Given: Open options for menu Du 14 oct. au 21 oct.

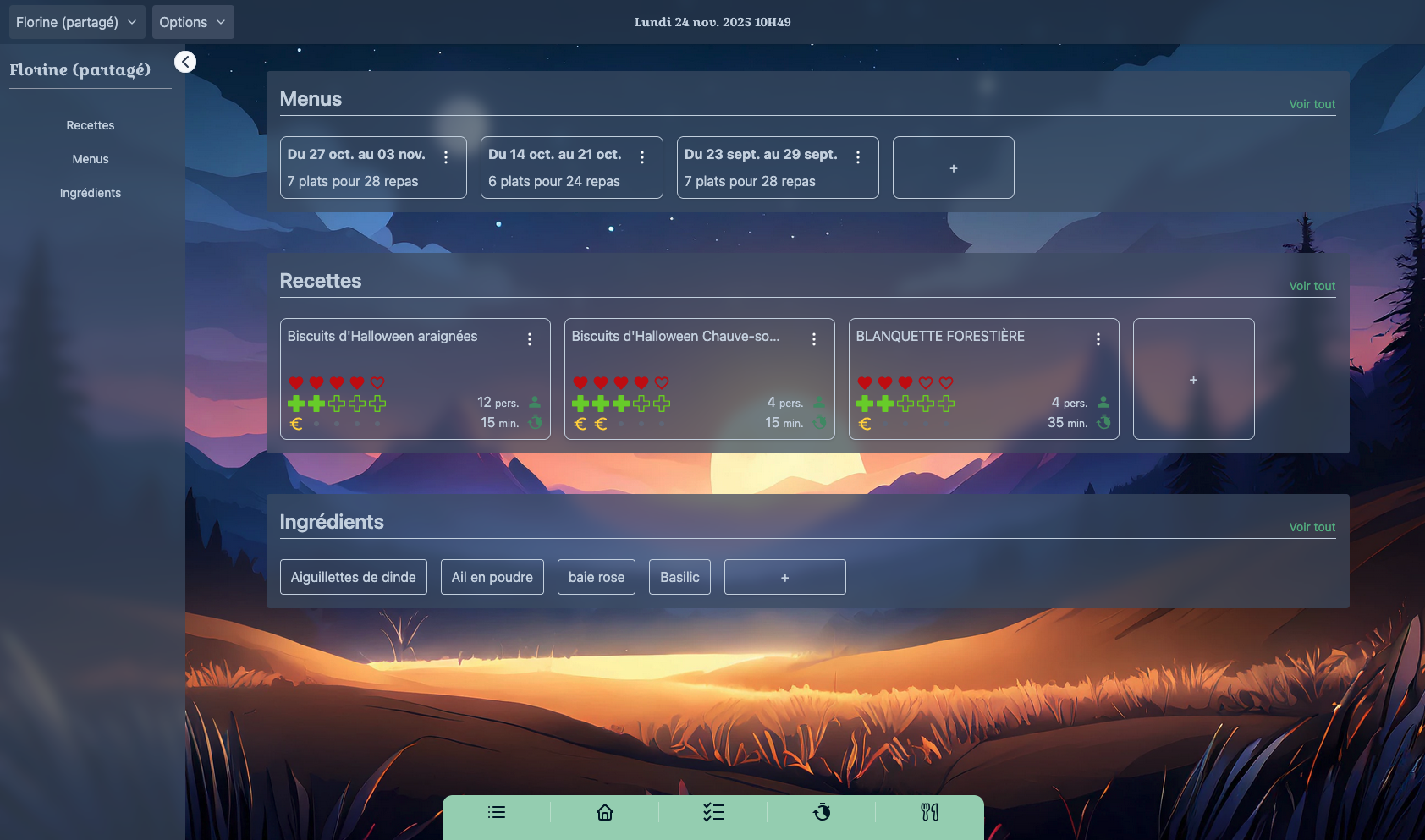Looking at the screenshot, I should tap(642, 157).
